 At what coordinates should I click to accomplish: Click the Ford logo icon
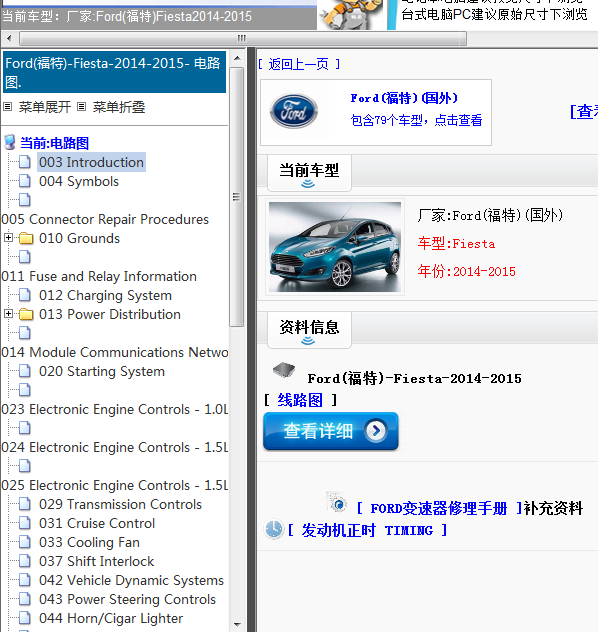[x=294, y=111]
